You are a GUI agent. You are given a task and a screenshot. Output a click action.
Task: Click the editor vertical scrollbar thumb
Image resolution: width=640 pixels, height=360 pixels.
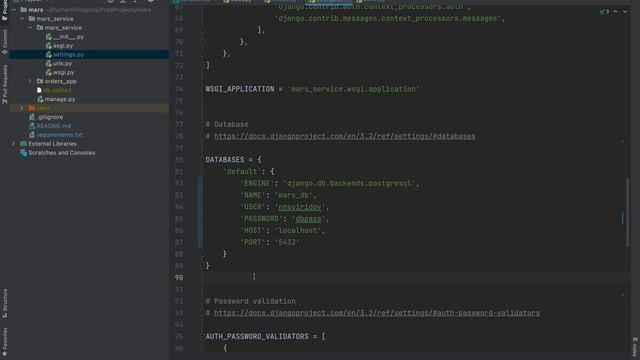[628, 212]
